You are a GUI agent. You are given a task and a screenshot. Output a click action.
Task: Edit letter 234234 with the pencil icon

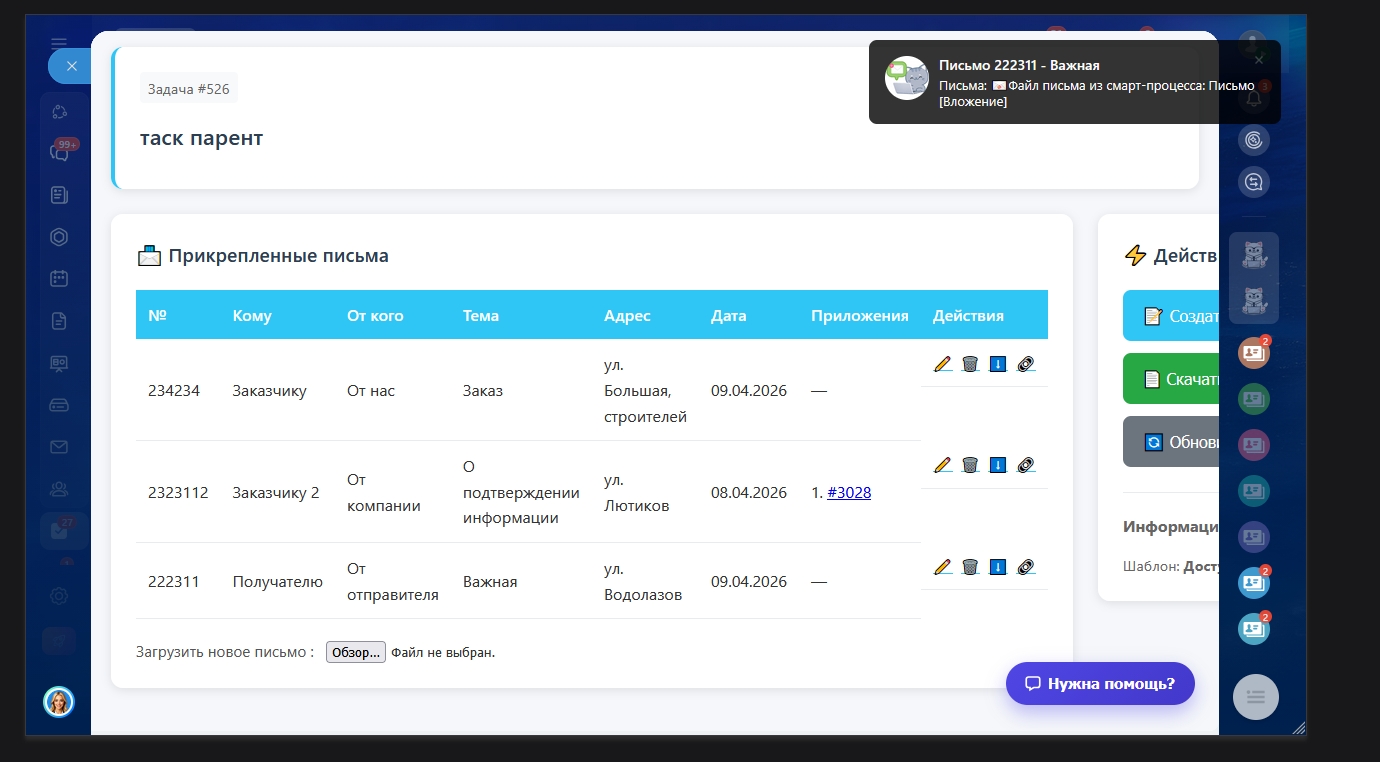tap(942, 364)
